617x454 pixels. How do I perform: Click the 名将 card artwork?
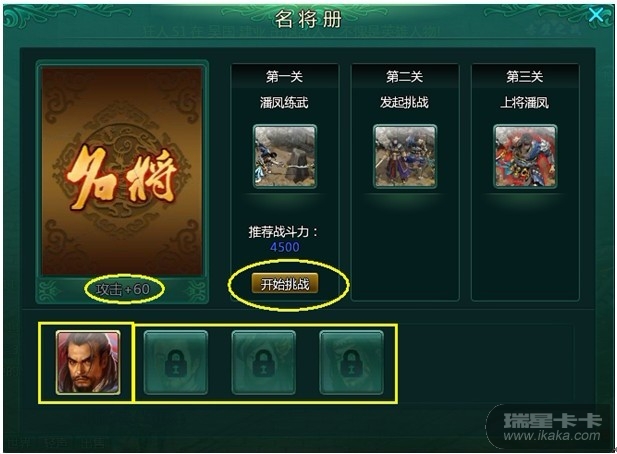click(x=122, y=171)
